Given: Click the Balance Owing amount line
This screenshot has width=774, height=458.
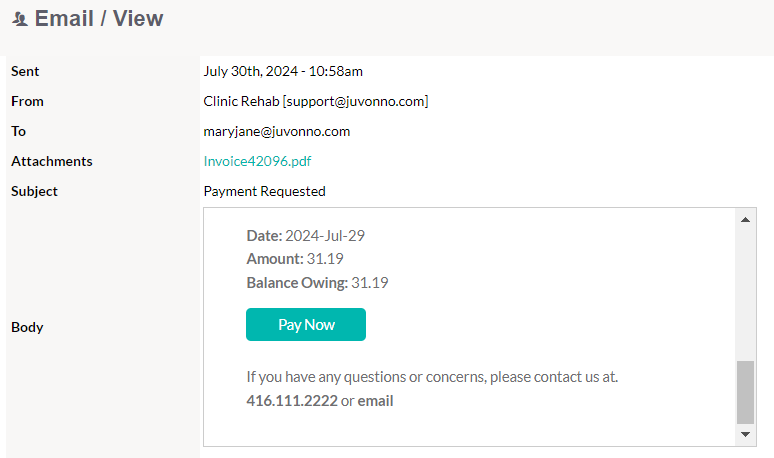Looking at the screenshot, I should tap(317, 283).
